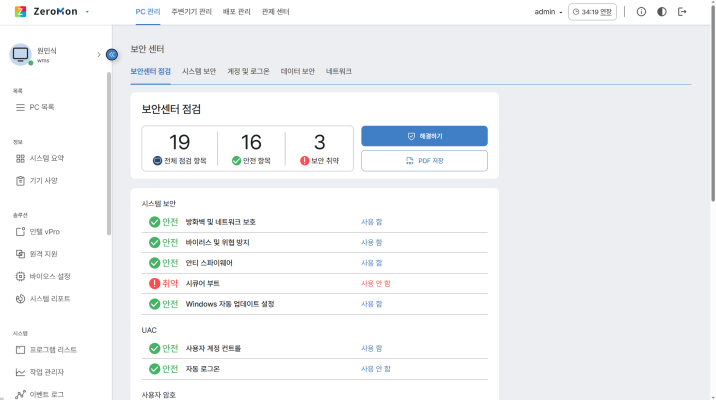Click the 해결하기 button
Screen dimensions: 716x400
(424, 136)
